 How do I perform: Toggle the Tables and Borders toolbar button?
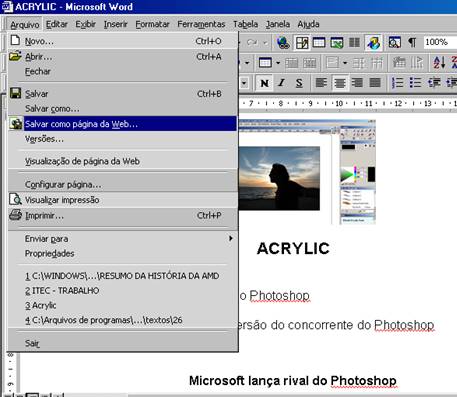tap(302, 42)
